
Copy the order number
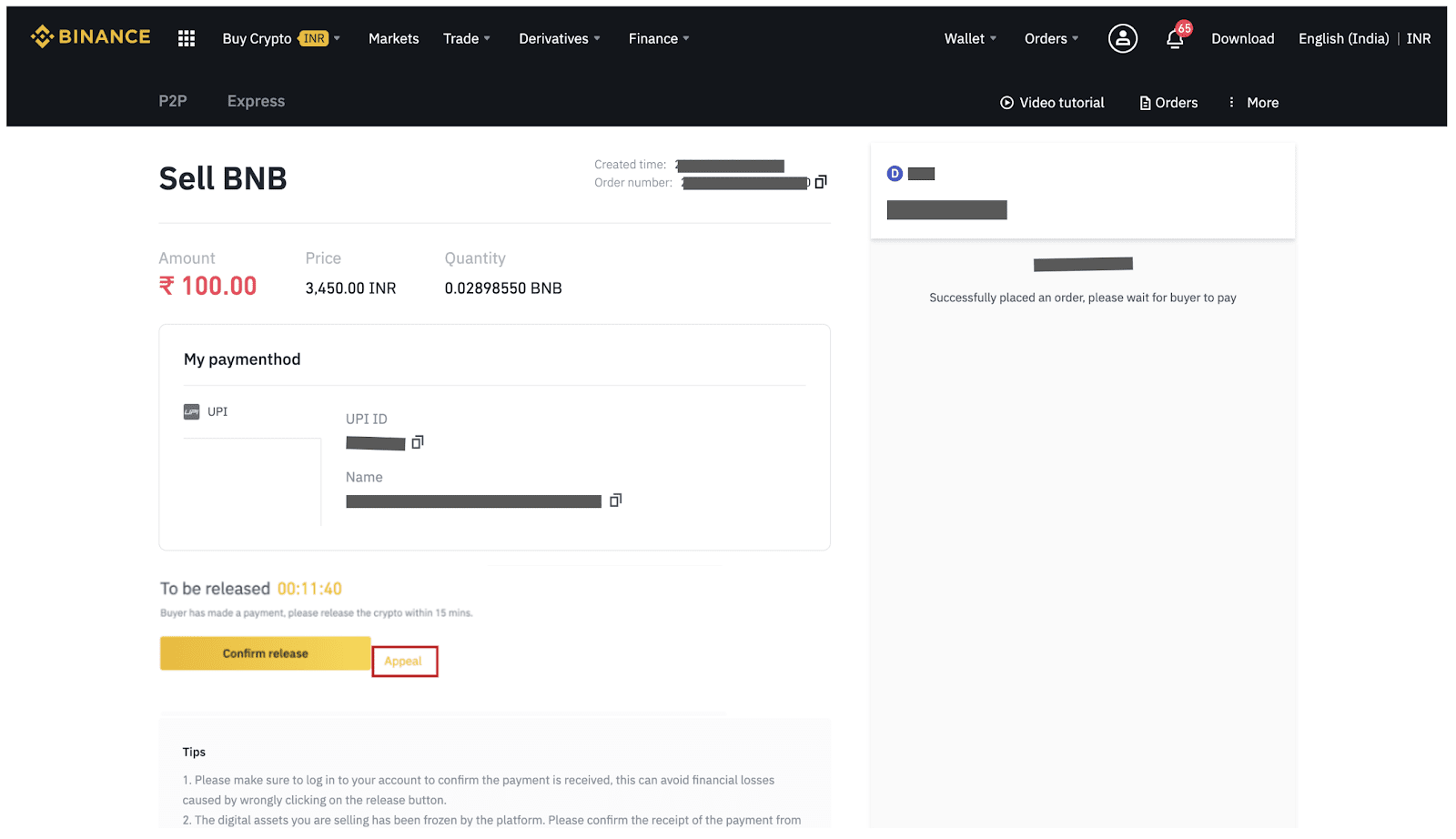(821, 182)
